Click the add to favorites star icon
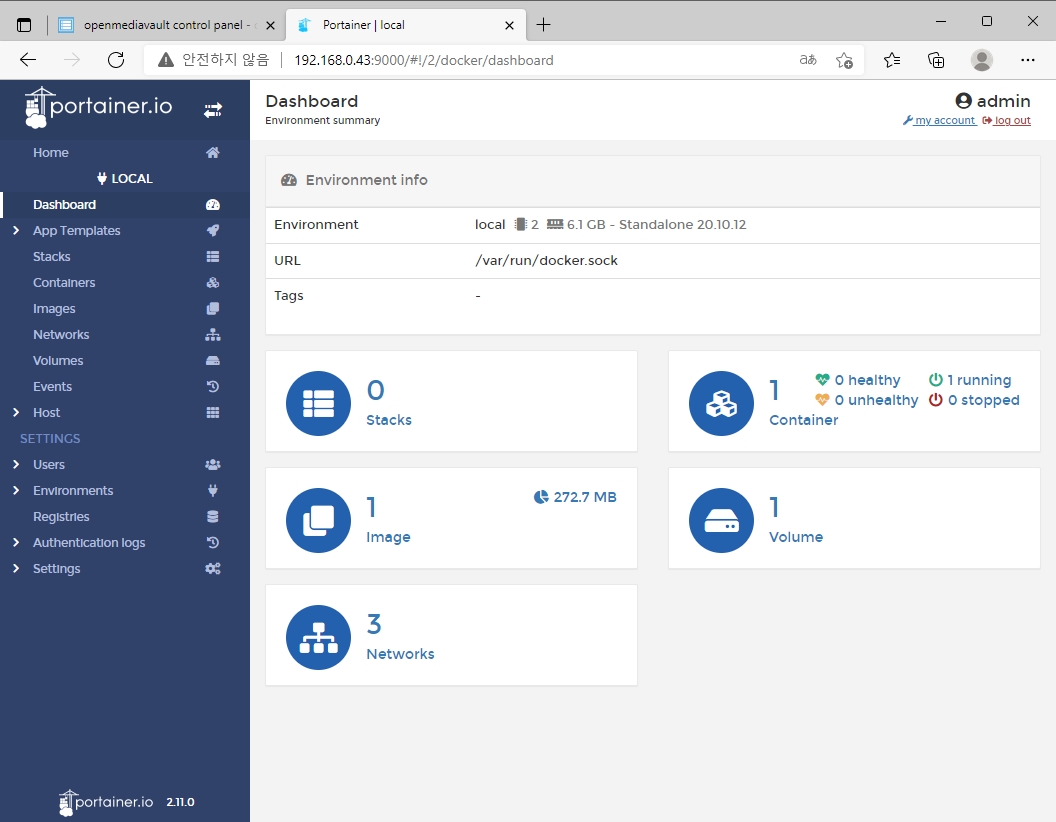 point(845,61)
